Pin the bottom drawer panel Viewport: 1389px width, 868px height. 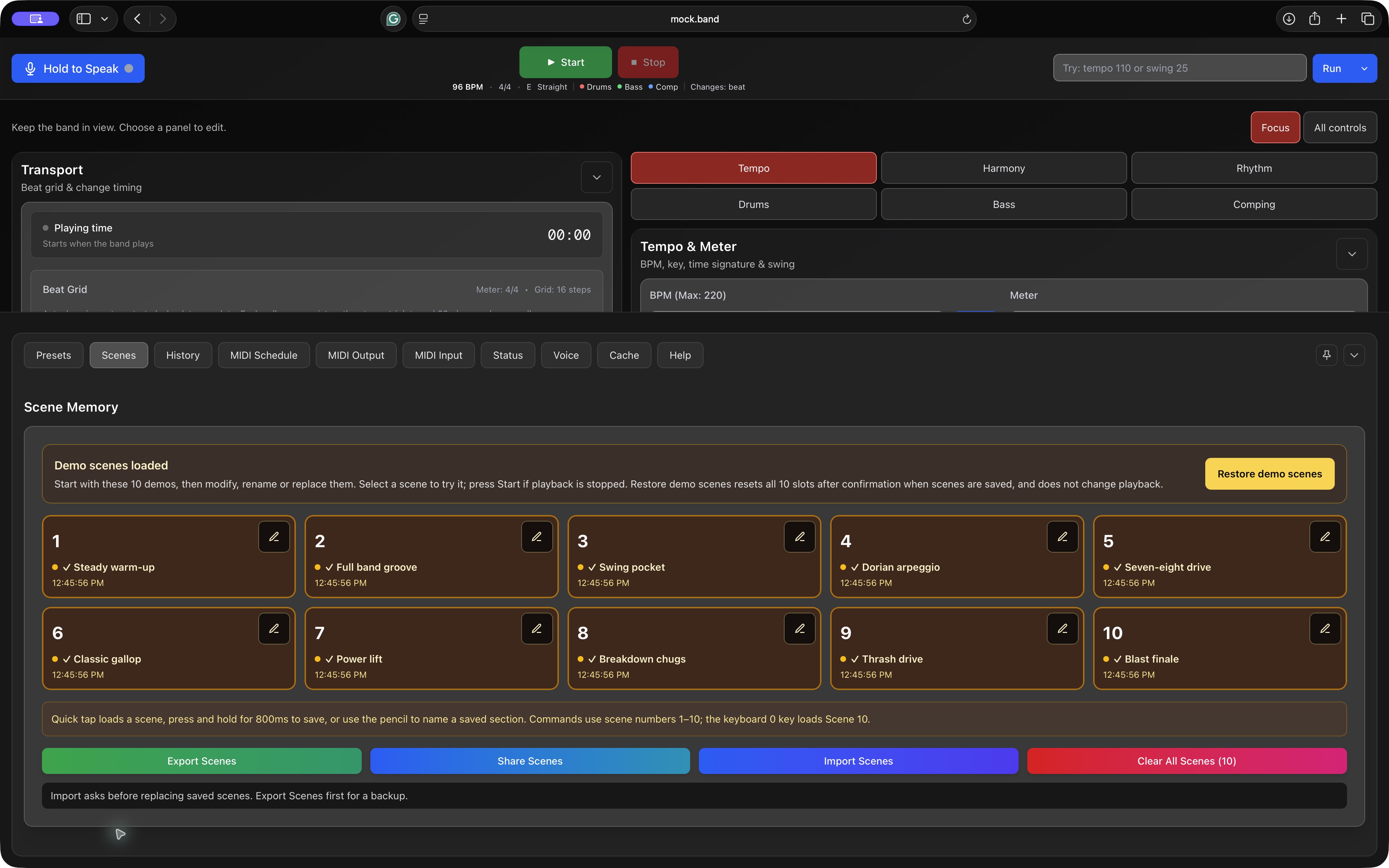1326,356
